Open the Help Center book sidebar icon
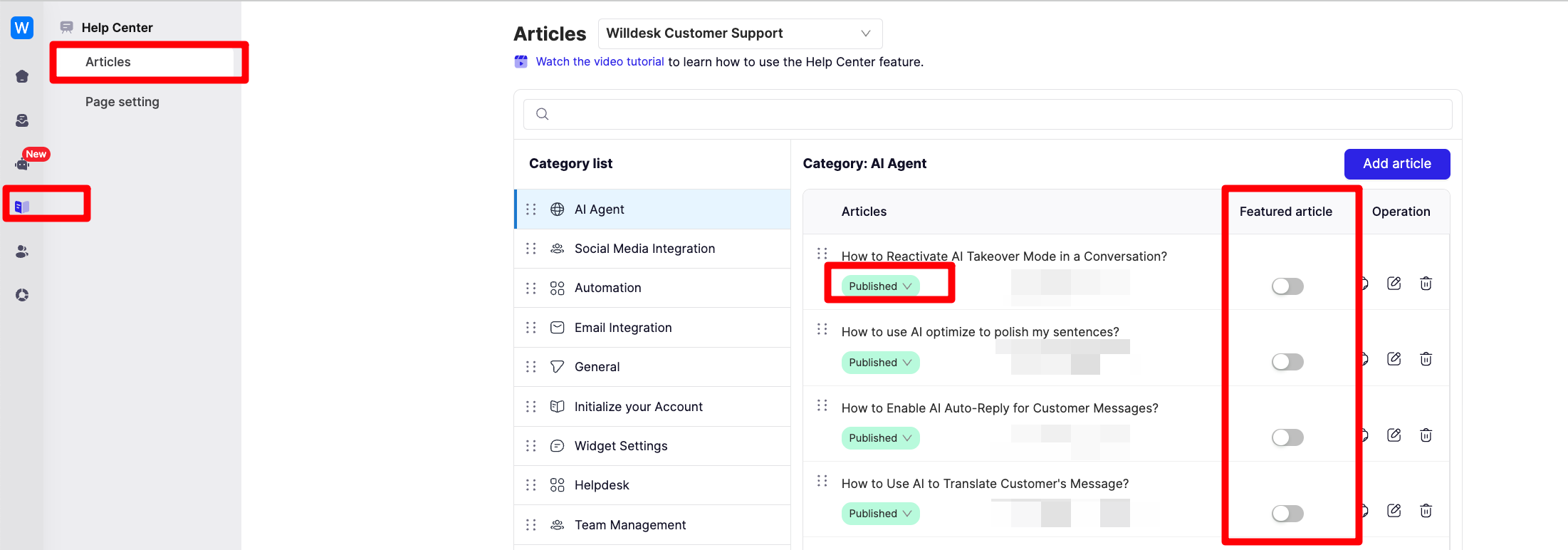1568x550 pixels. click(22, 207)
